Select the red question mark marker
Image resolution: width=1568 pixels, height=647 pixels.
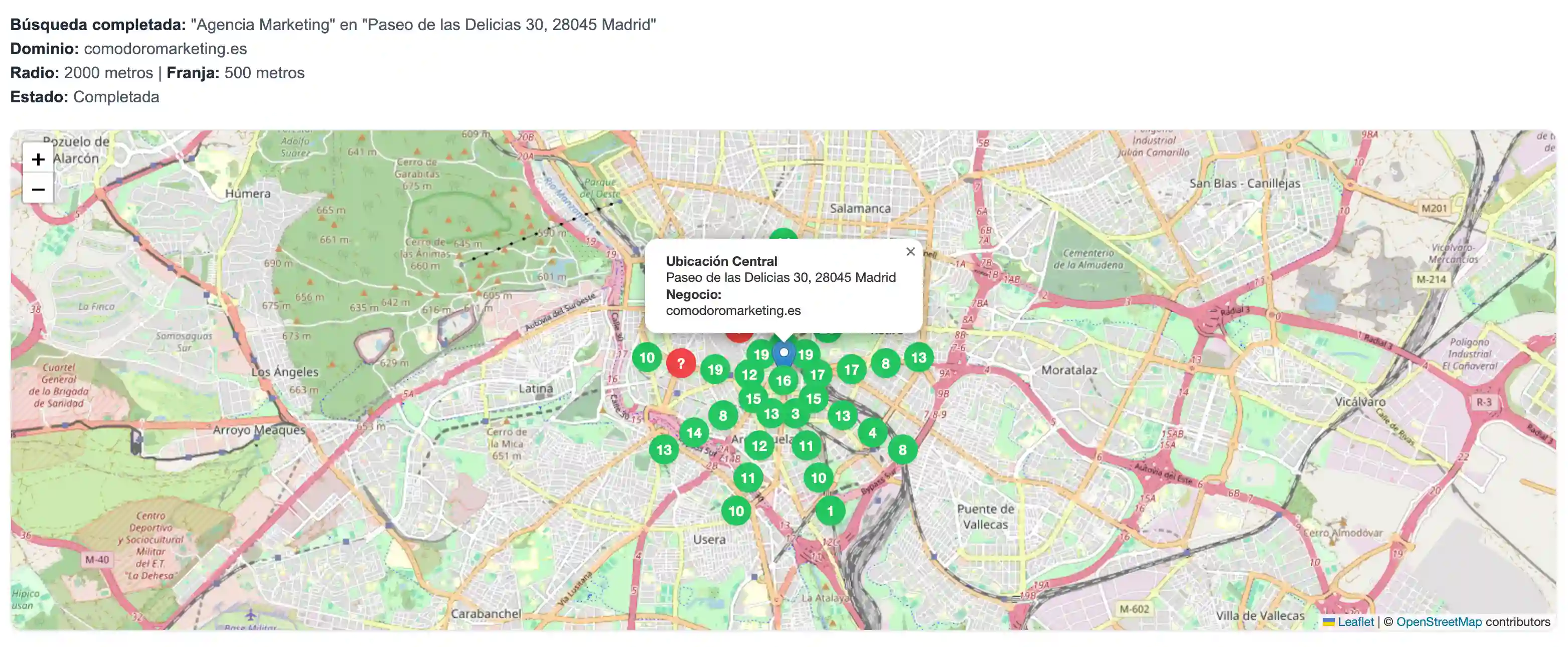click(681, 364)
